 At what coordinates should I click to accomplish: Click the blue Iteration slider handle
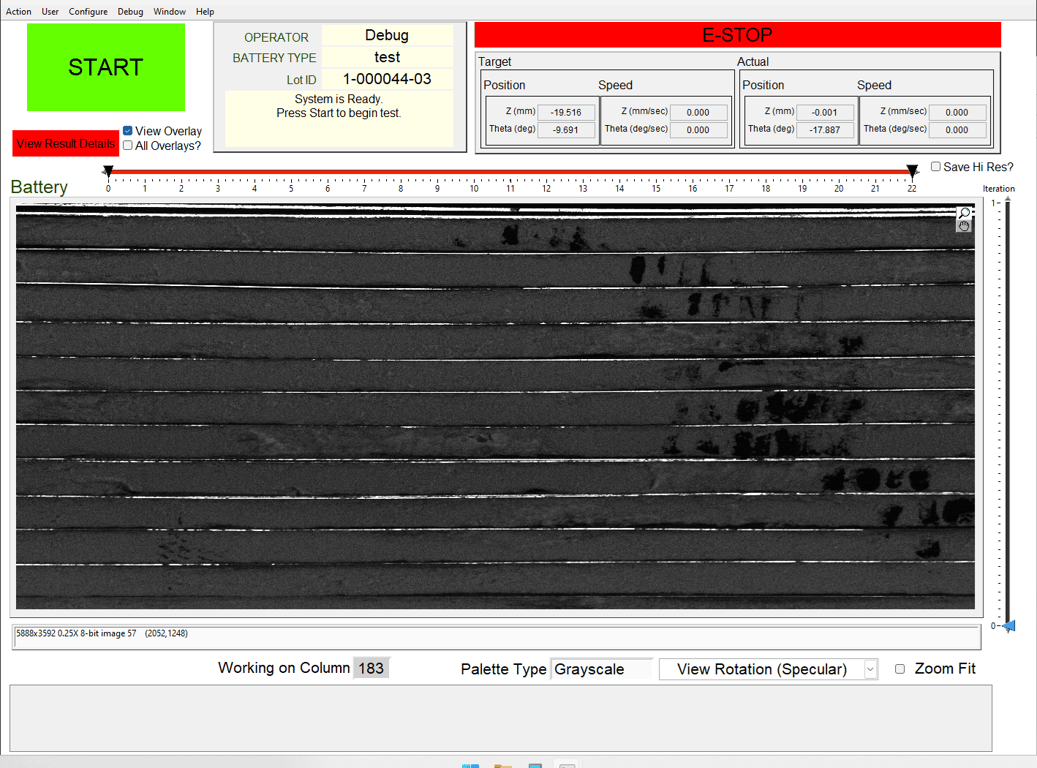(1009, 626)
